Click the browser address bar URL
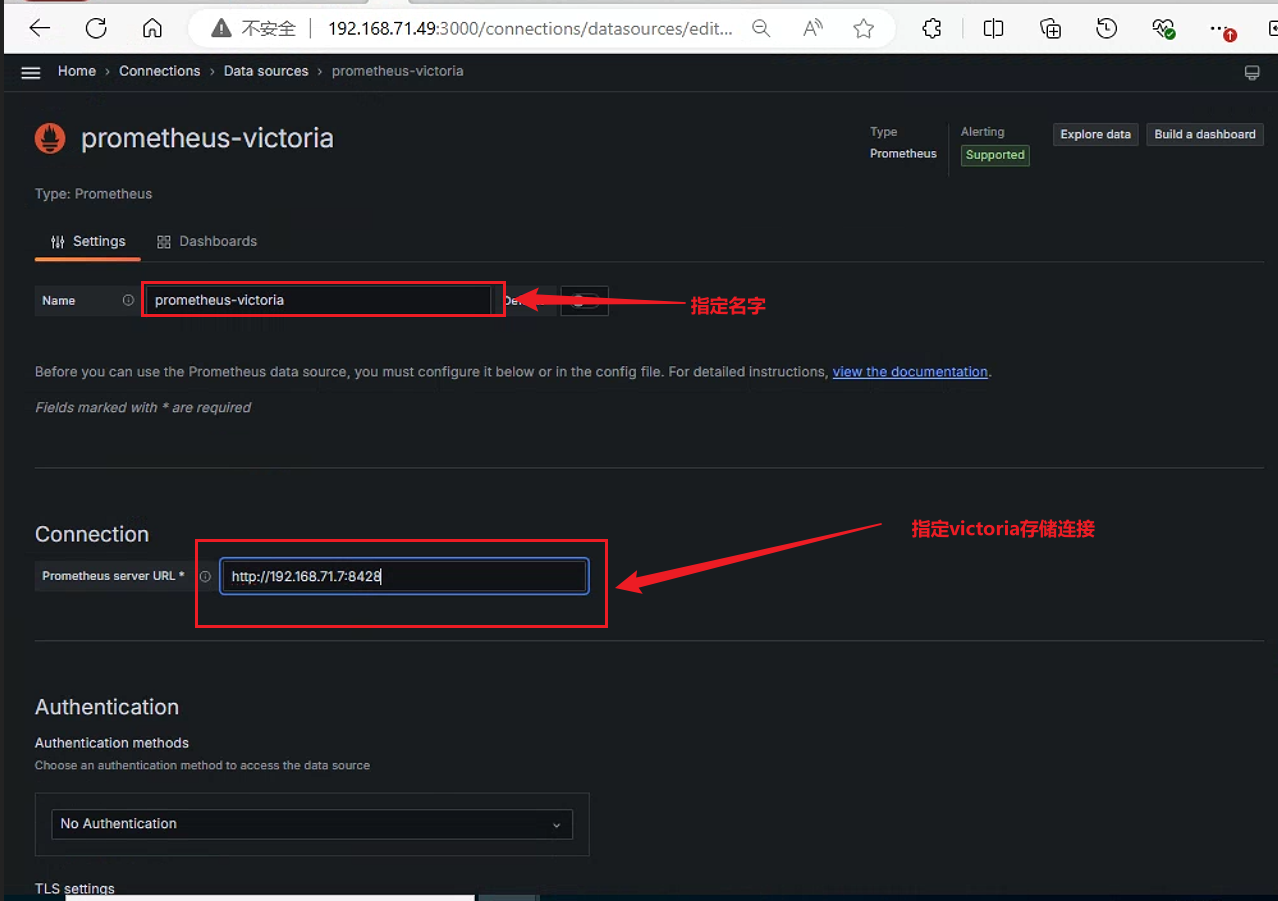 531,29
